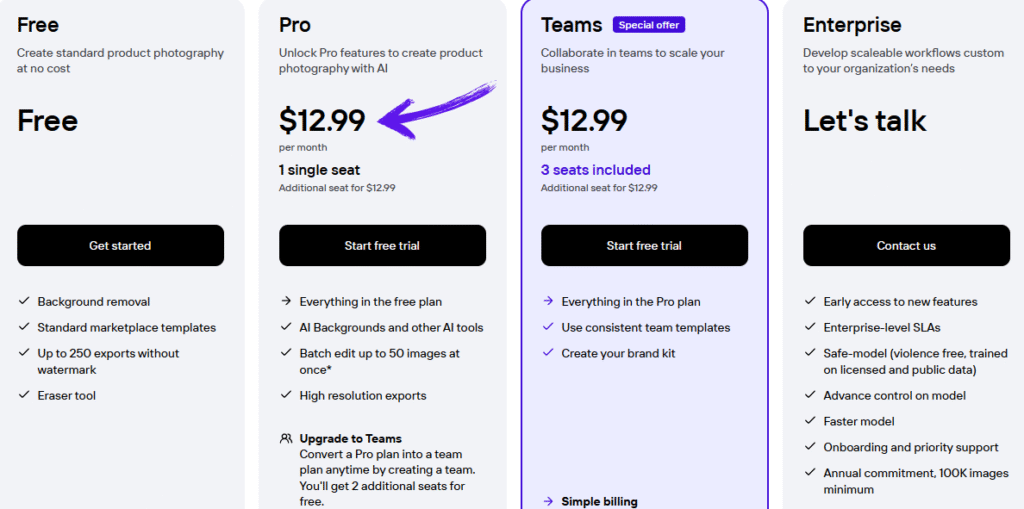This screenshot has width=1024, height=509.
Task: Click checkmark next to High resolution exports
Action: click(286, 395)
